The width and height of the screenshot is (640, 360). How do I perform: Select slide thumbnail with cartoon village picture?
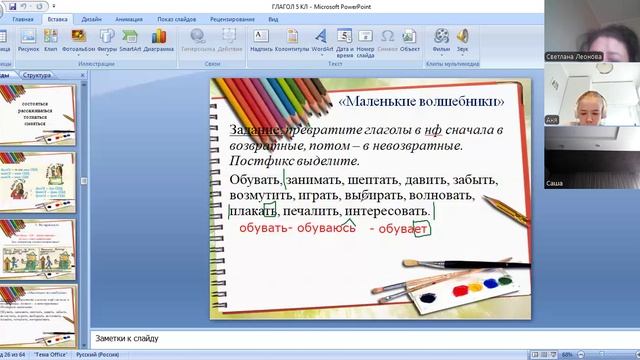click(x=38, y=249)
